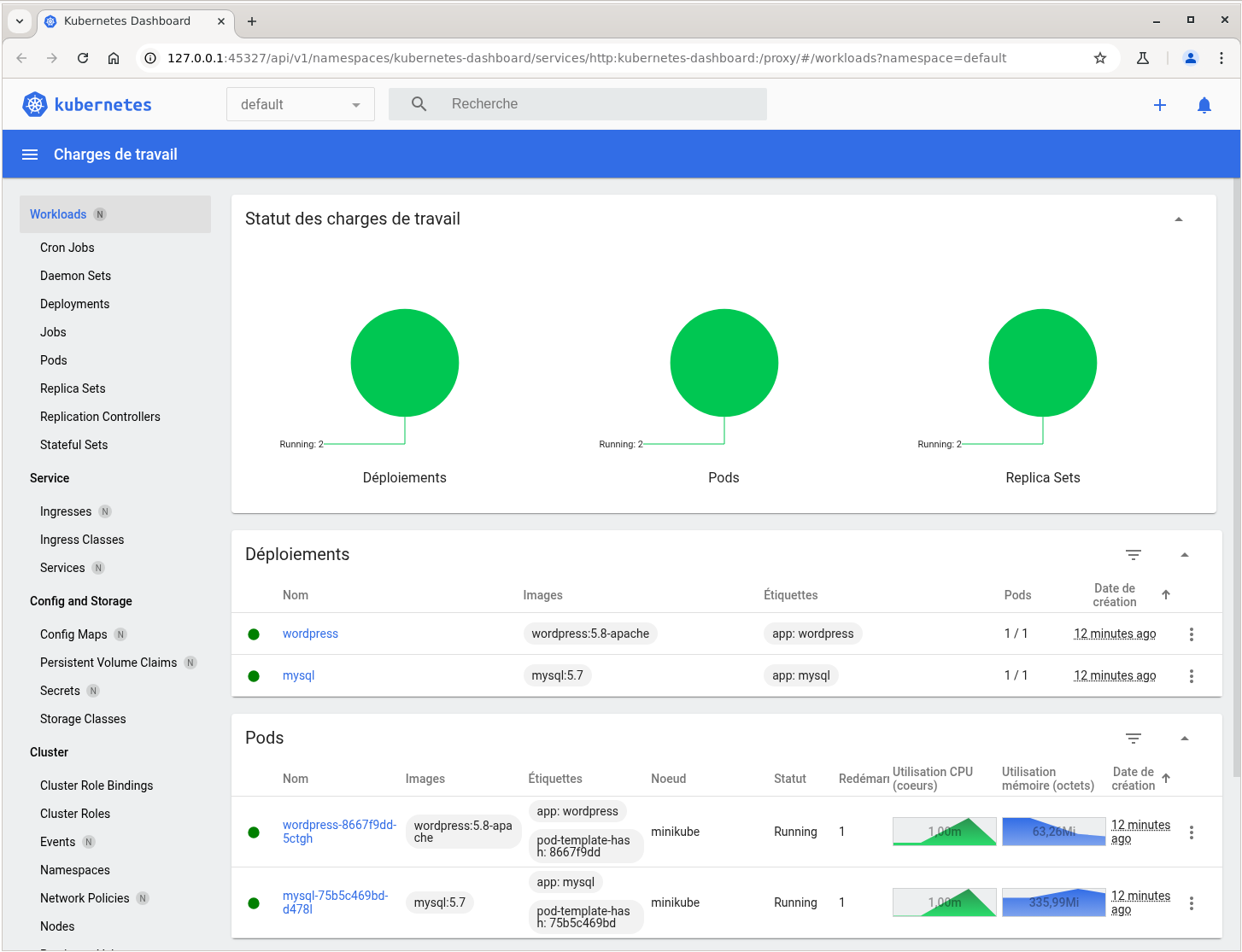Go to browser home page
The image size is (1242, 952).
[x=114, y=58]
